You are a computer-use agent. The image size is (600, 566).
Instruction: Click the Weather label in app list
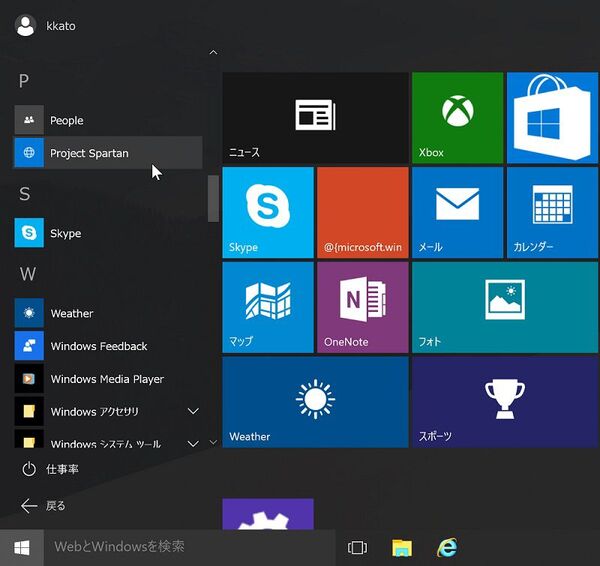pos(72,313)
